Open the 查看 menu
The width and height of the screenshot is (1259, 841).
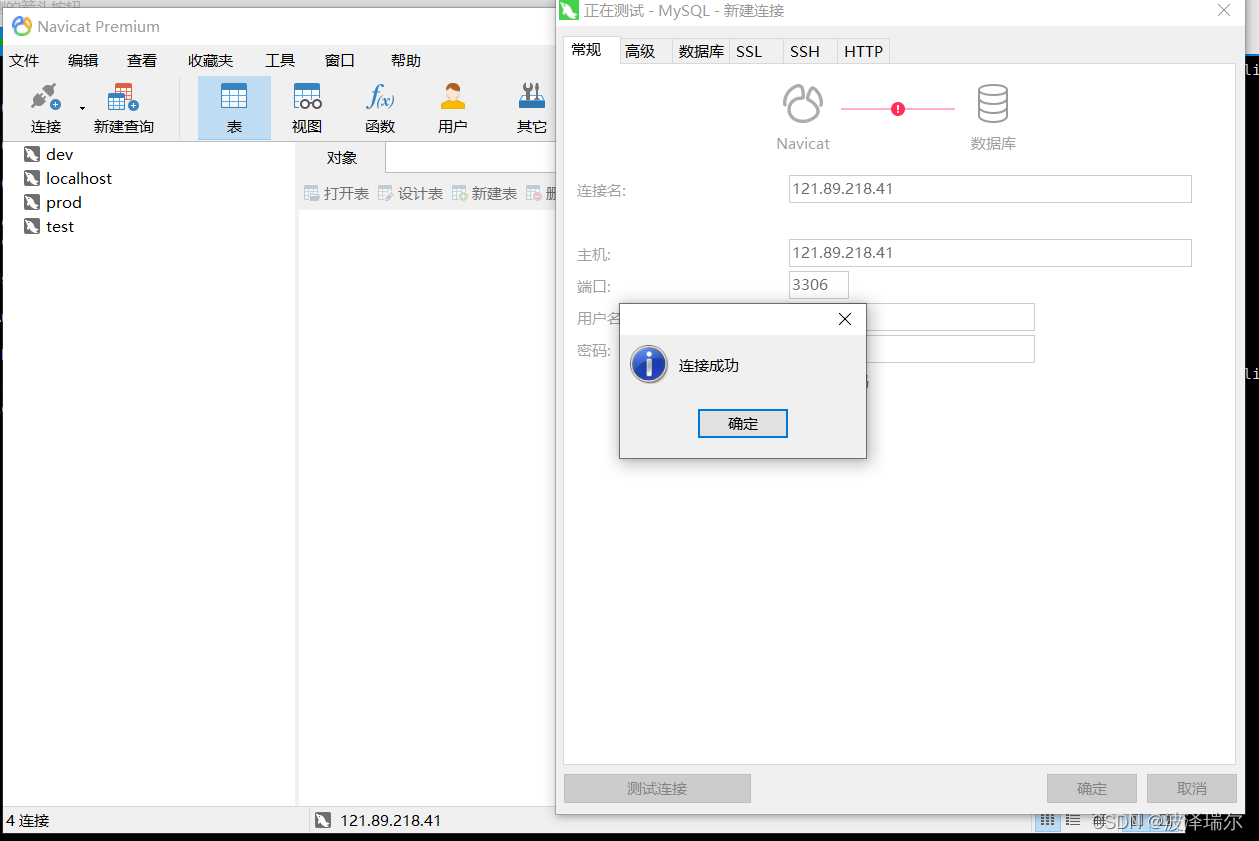pos(142,61)
